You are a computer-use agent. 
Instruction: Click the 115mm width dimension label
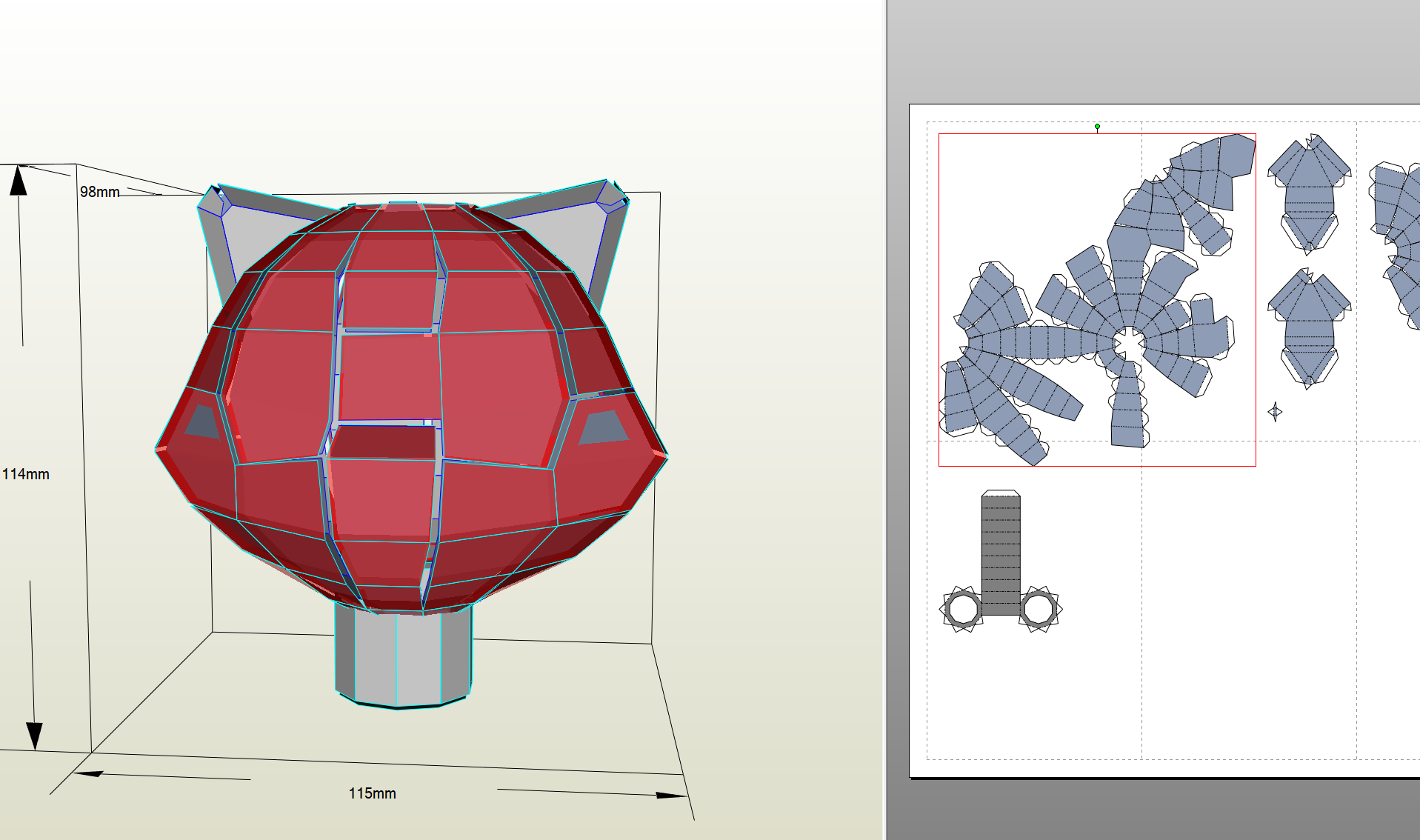tap(372, 793)
